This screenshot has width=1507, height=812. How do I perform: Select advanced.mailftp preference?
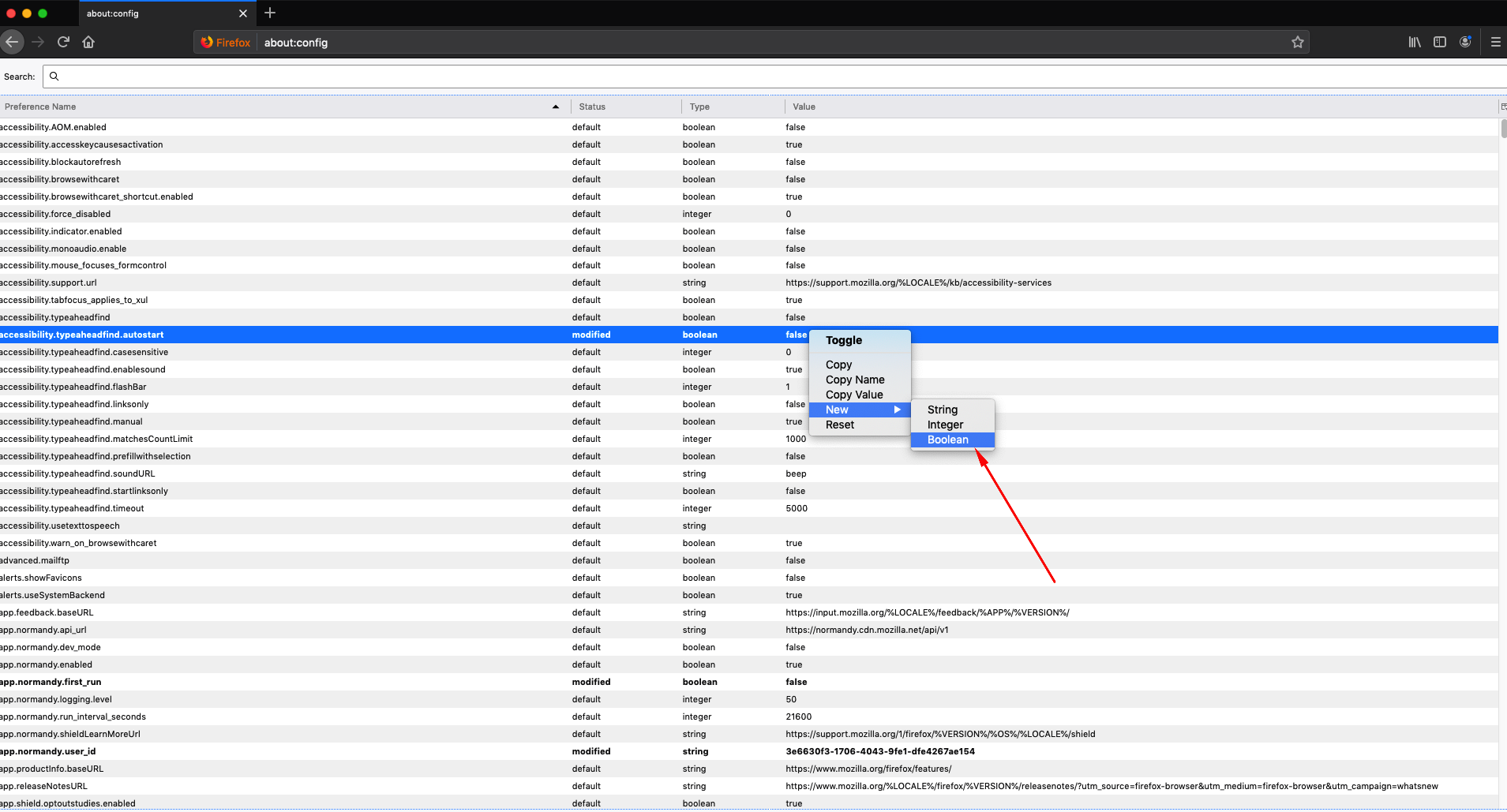pos(748,560)
